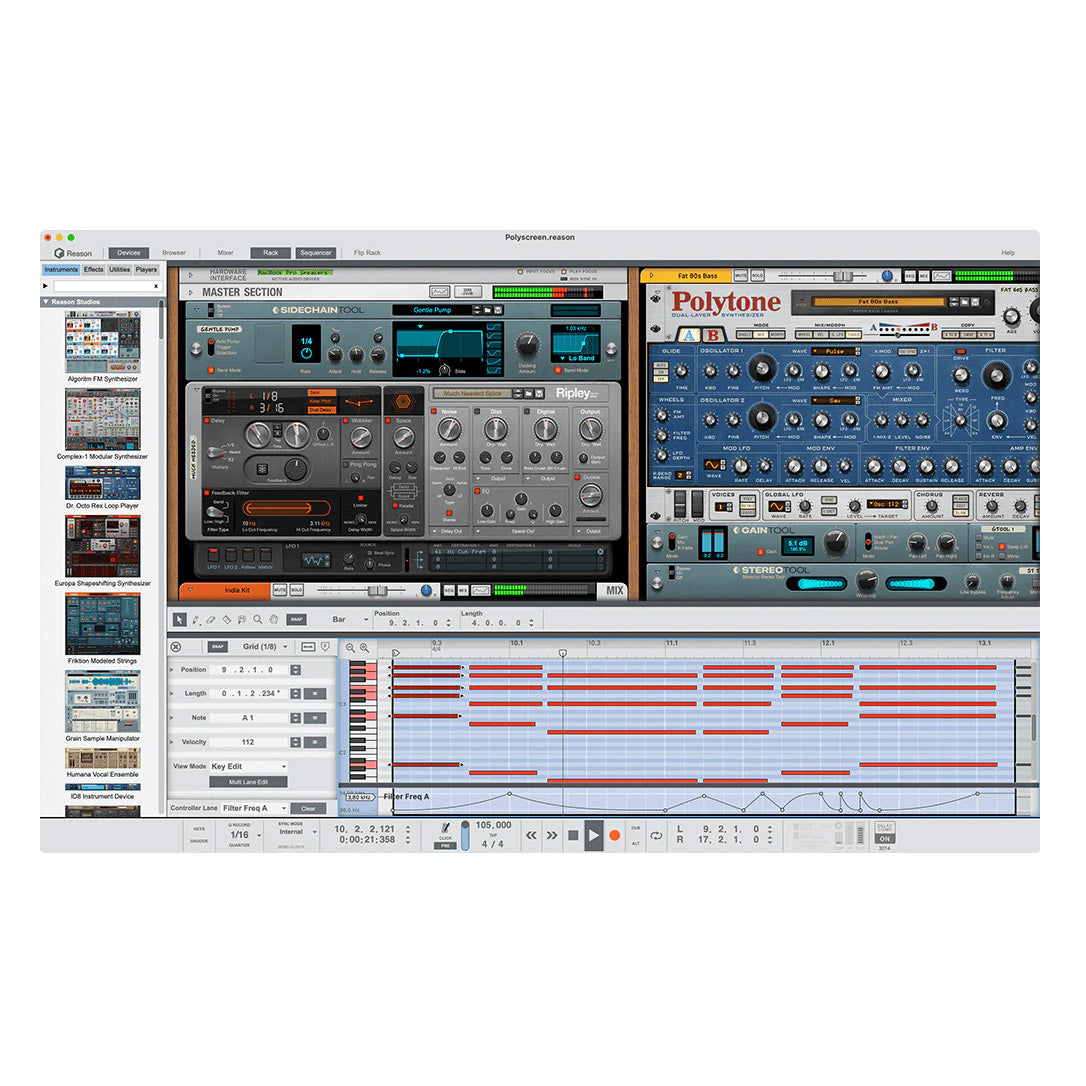Click the Multi Lane Edit button
1086x1086 pixels.
tap(249, 782)
